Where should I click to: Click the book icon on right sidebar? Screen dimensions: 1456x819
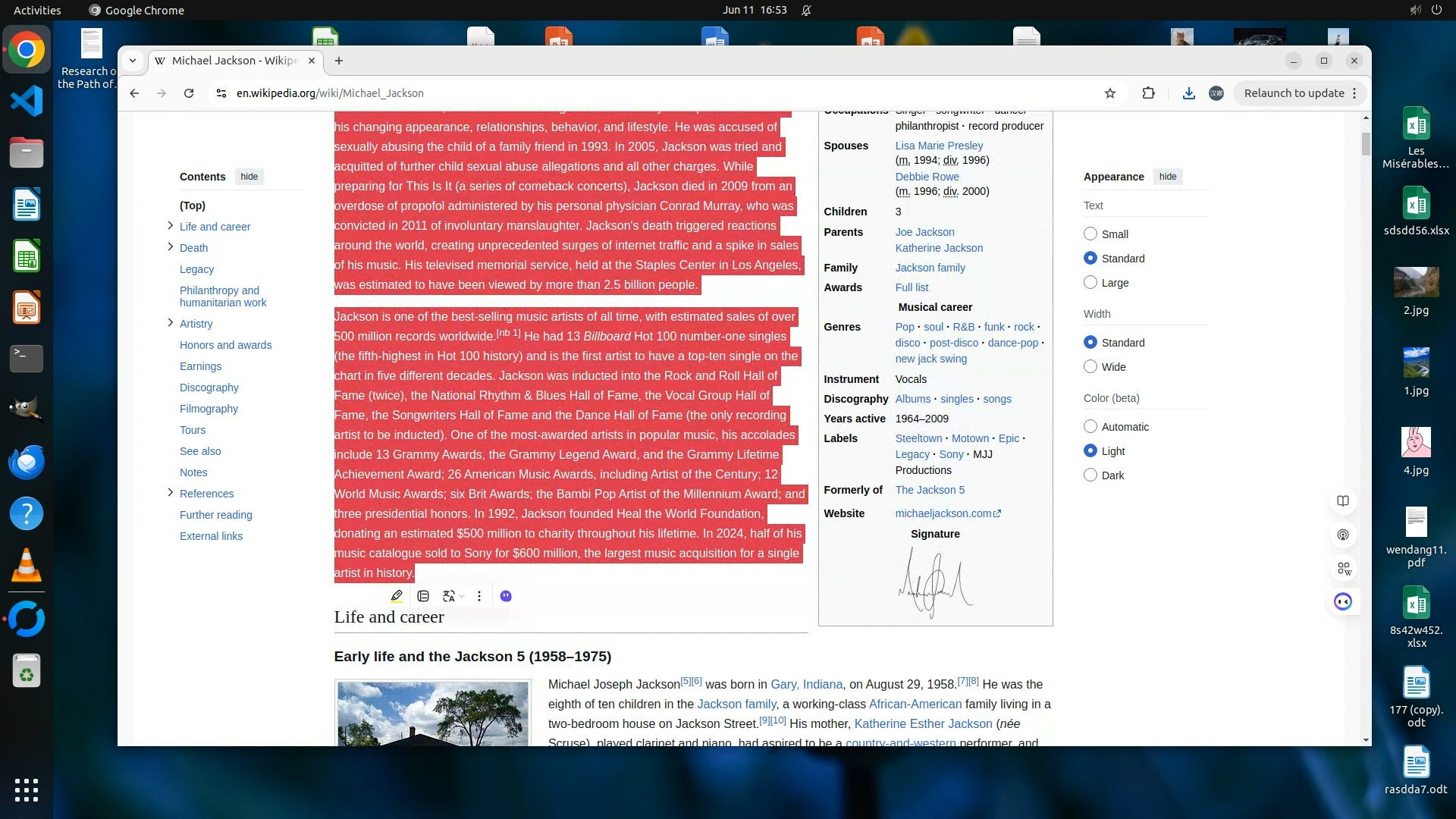[x=1343, y=501]
